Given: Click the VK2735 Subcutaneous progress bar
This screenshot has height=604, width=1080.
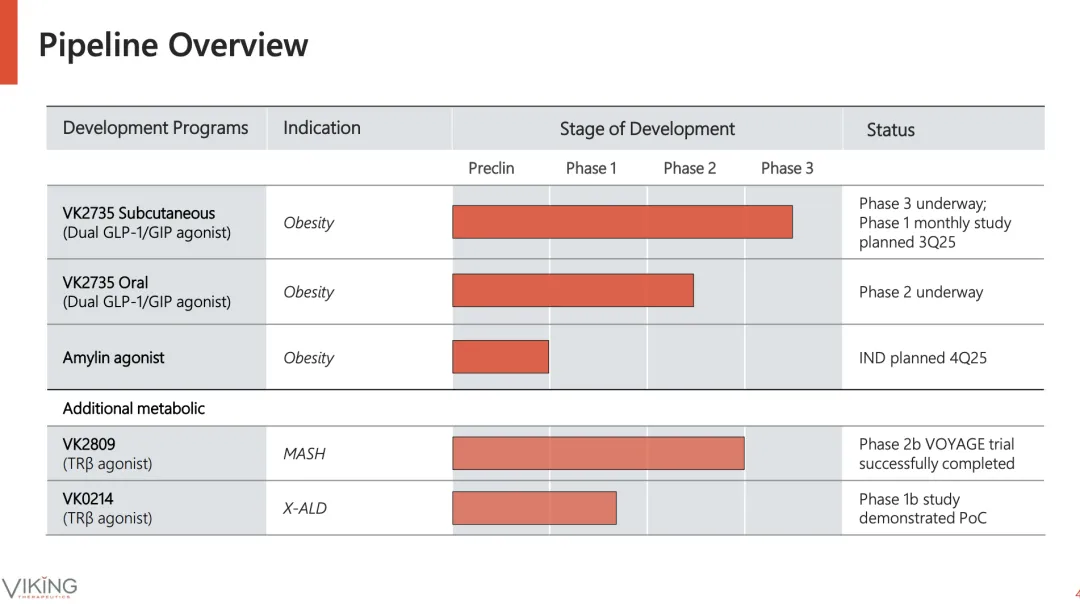Looking at the screenshot, I should point(622,222).
